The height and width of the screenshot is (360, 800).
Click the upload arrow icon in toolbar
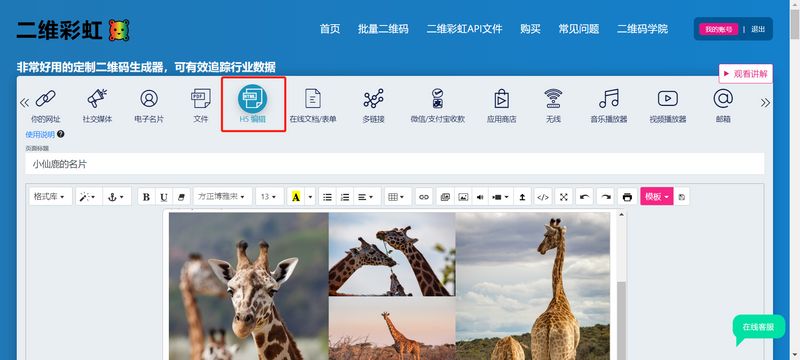[522, 196]
